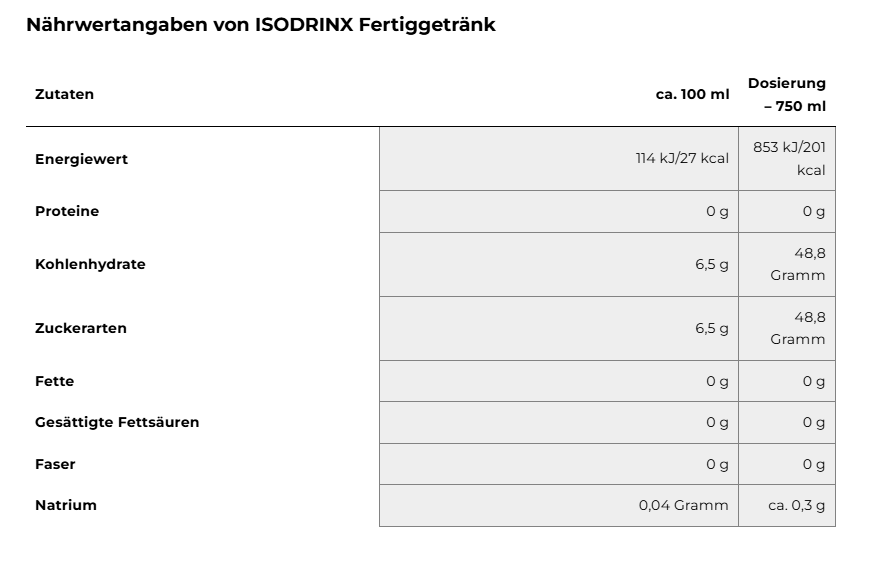869x570 pixels.
Task: Click Zuckerarten's 48,8 Gramm value
Action: coord(798,328)
